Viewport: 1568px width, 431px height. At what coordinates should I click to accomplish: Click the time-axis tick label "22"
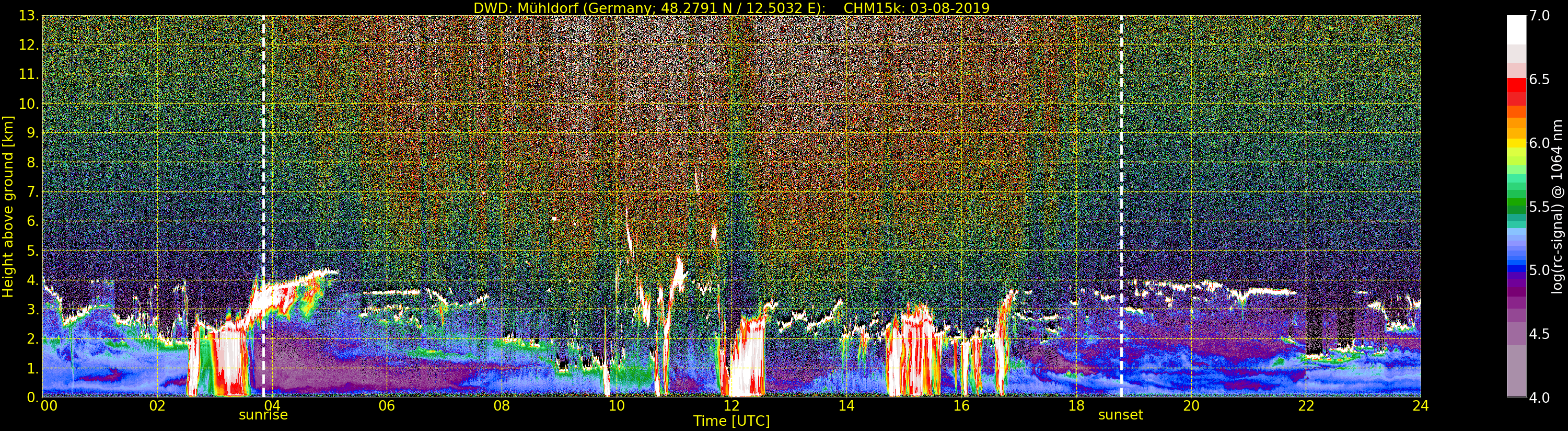(1306, 405)
